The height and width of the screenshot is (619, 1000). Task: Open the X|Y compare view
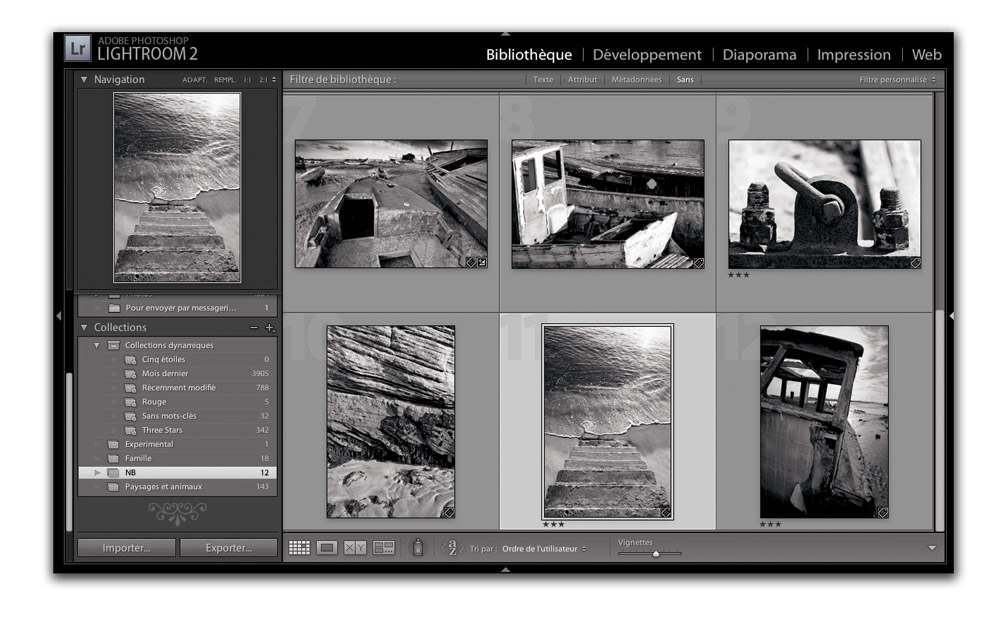point(355,548)
